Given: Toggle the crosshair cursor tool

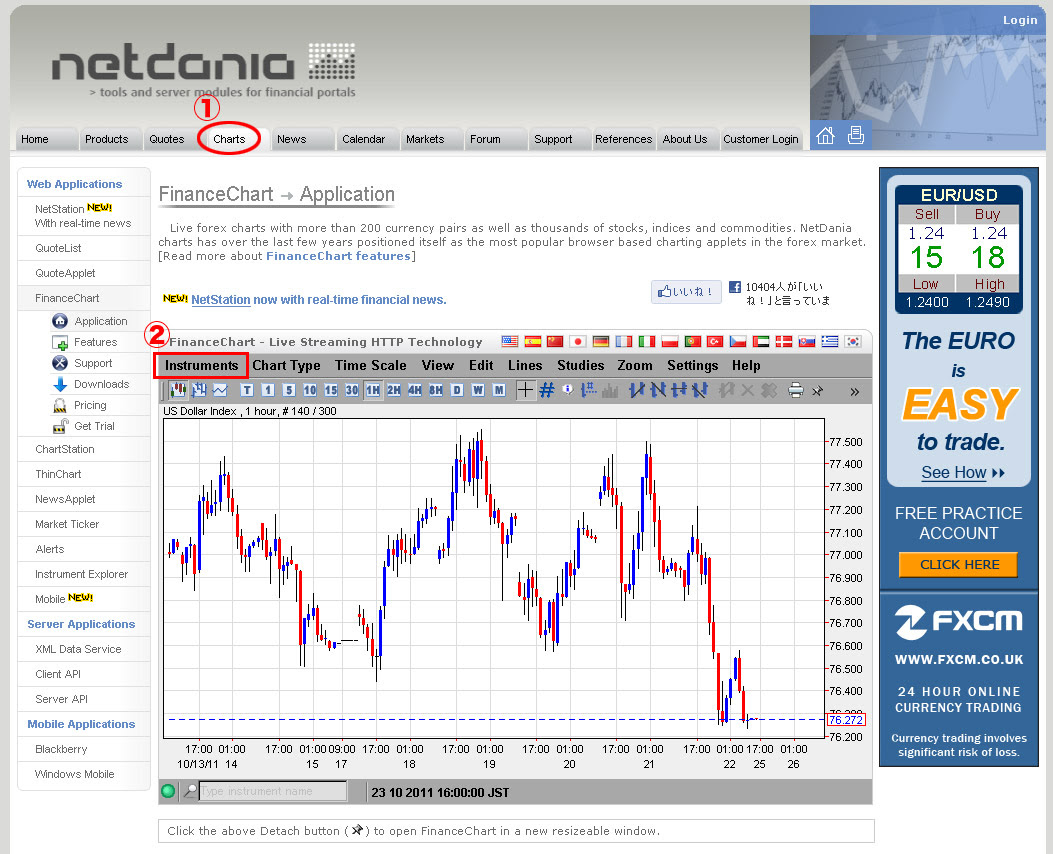Looking at the screenshot, I should coord(525,390).
